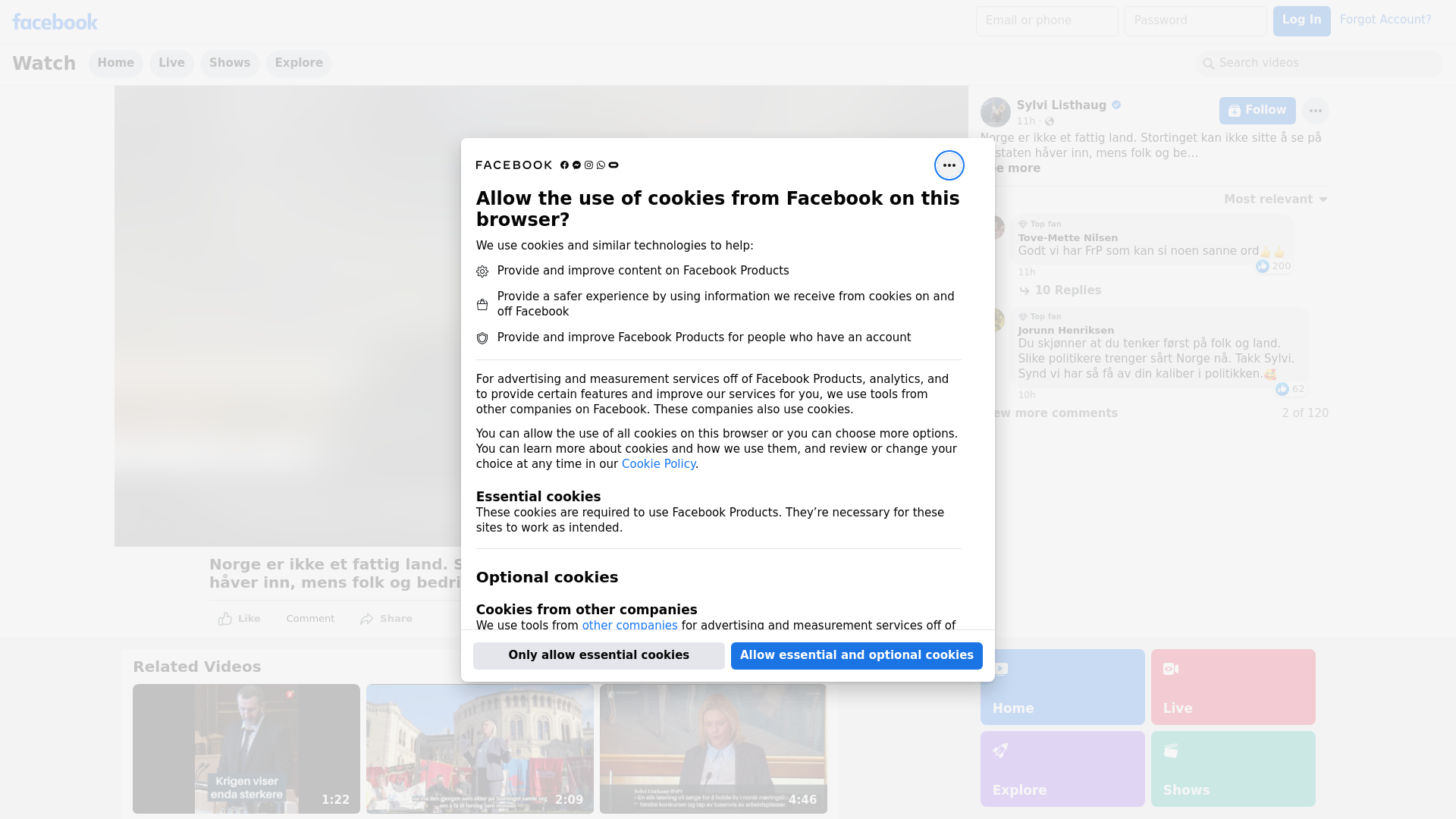Screen dimensions: 1456x819
Task: Follow Sylvi Listhaug
Action: pos(1257,111)
